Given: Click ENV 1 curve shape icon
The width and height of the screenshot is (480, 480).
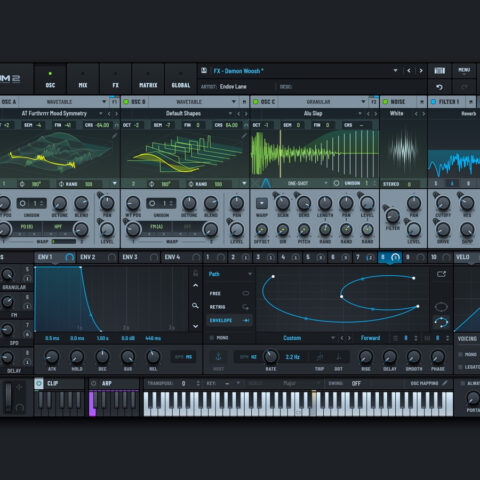Looking at the screenshot, I should tap(69, 257).
